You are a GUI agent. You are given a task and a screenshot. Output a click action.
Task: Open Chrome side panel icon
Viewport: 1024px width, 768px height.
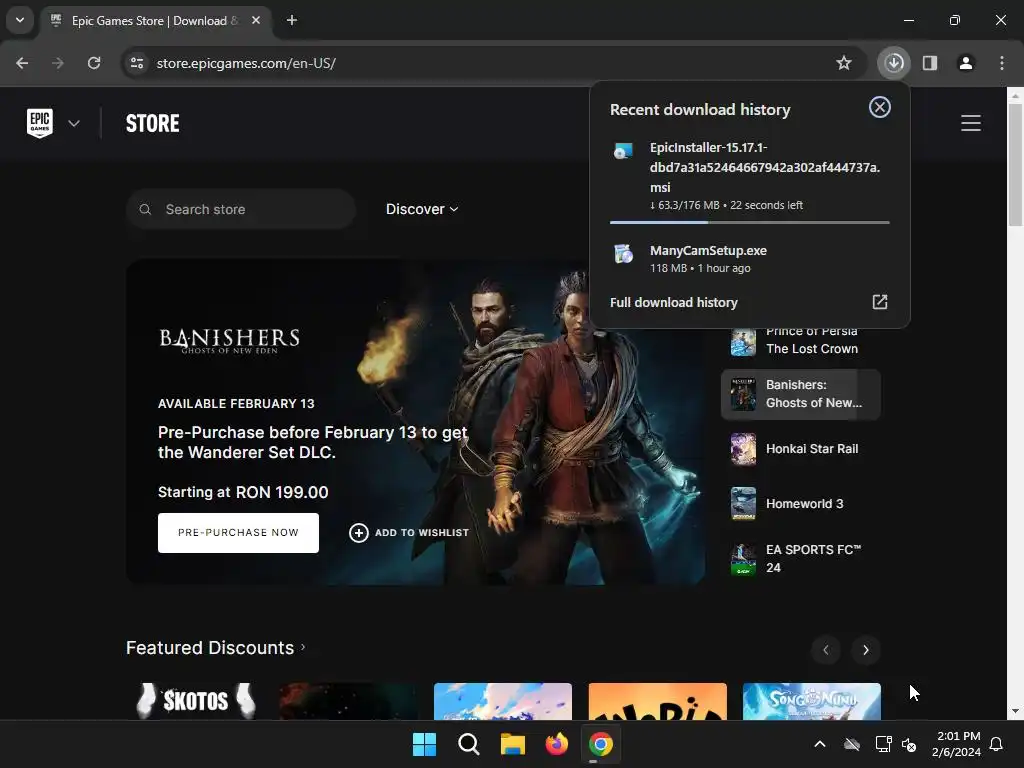(930, 63)
